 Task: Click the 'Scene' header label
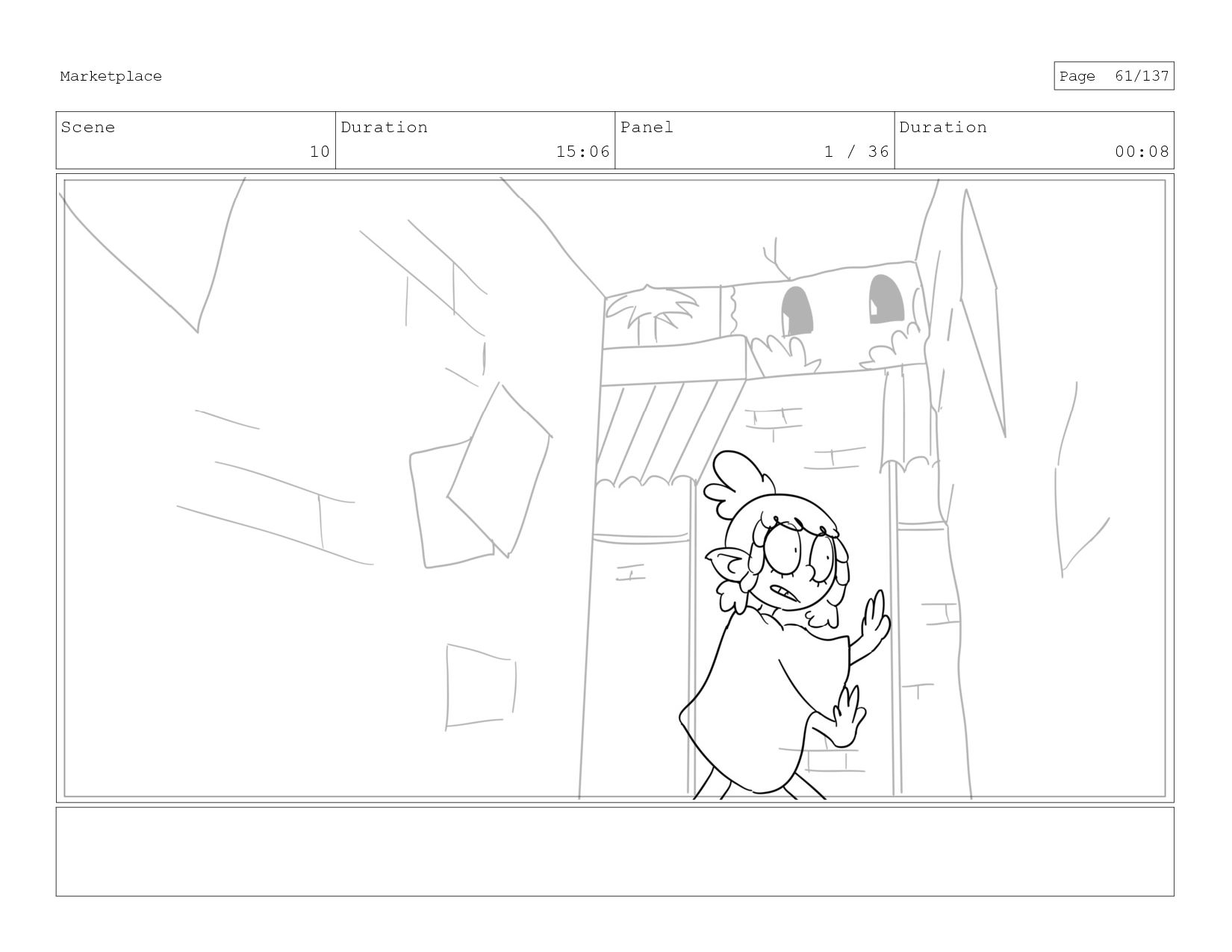pyautogui.click(x=88, y=127)
